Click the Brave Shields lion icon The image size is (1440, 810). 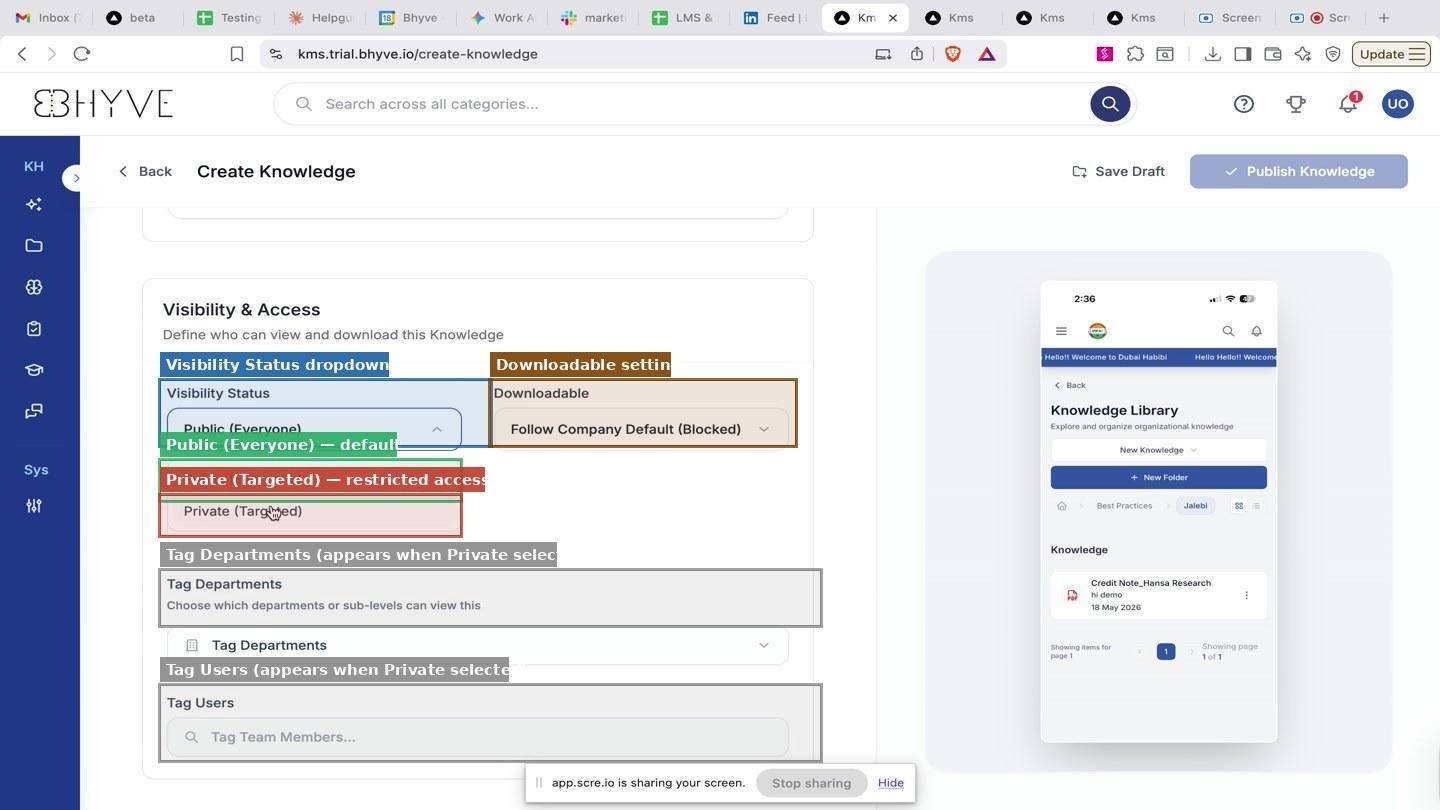coord(953,54)
